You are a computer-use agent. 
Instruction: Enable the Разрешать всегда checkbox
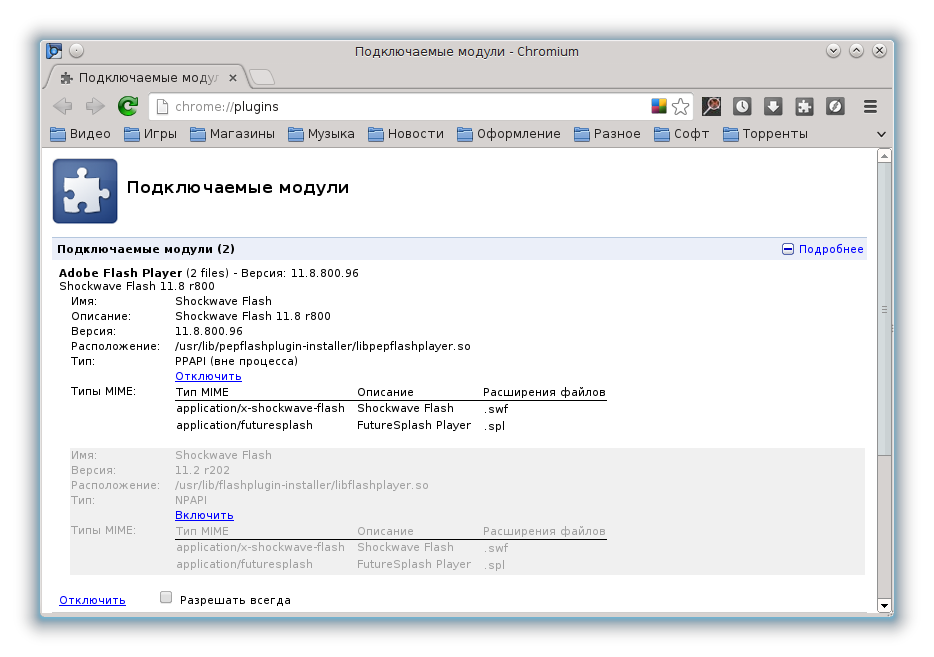coord(166,597)
